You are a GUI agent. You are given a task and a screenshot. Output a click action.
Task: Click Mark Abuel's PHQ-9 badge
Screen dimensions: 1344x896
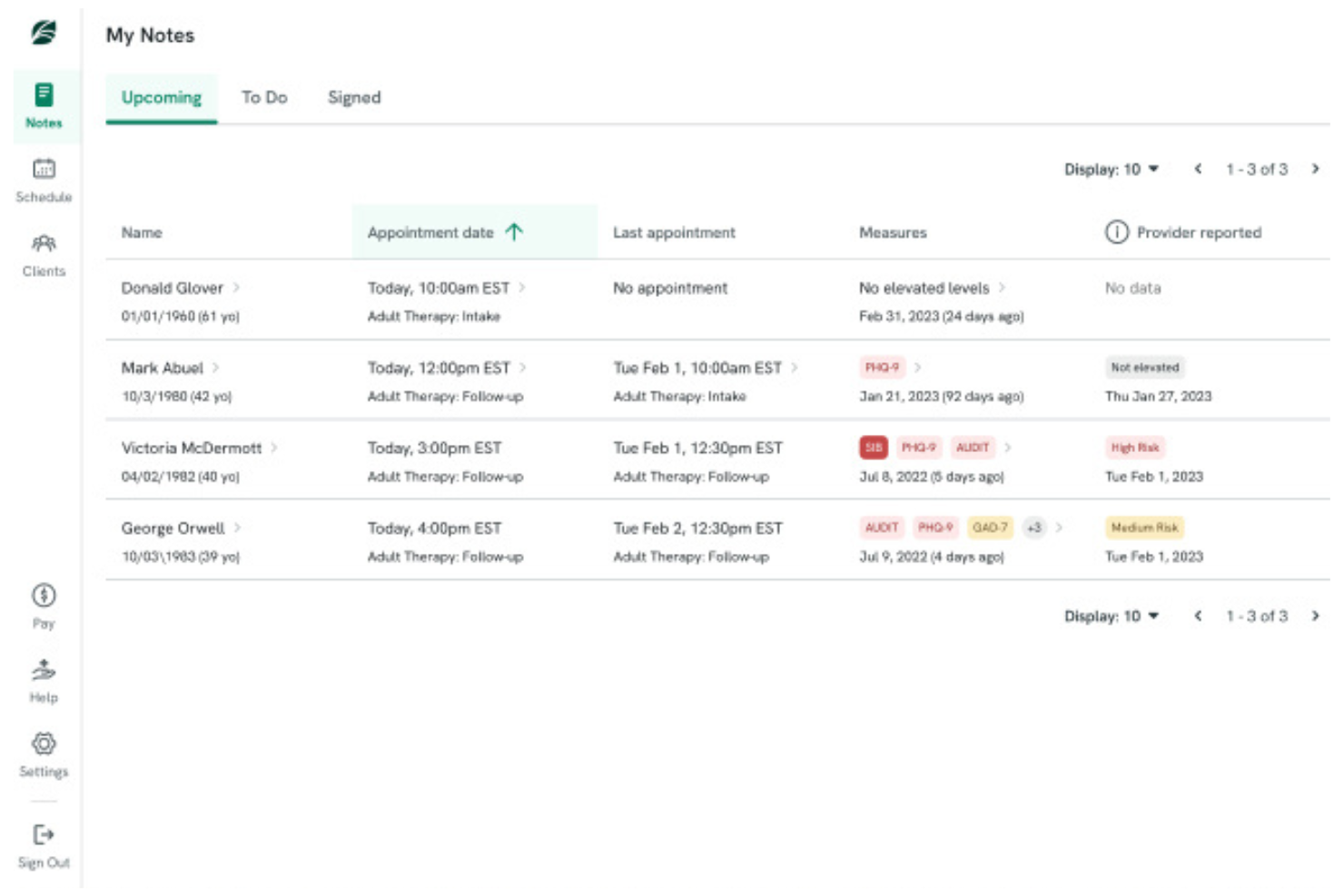click(x=882, y=368)
